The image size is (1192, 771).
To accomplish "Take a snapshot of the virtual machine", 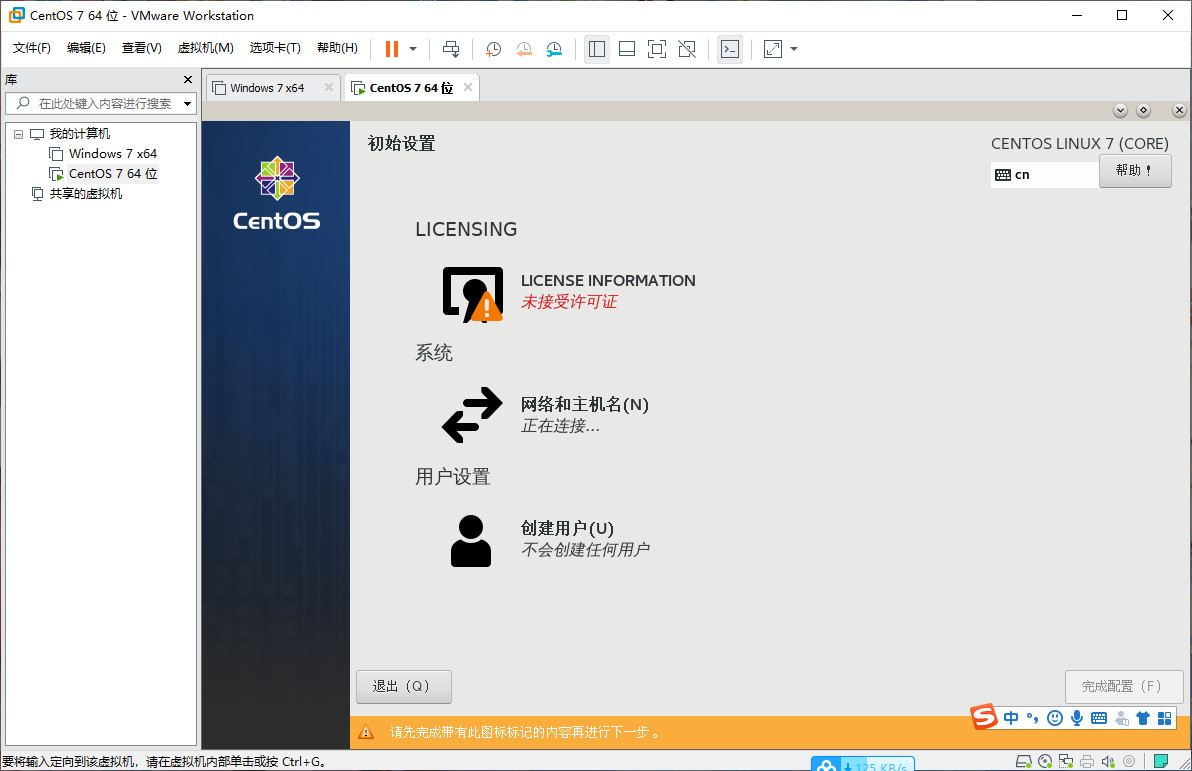I will 493,48.
